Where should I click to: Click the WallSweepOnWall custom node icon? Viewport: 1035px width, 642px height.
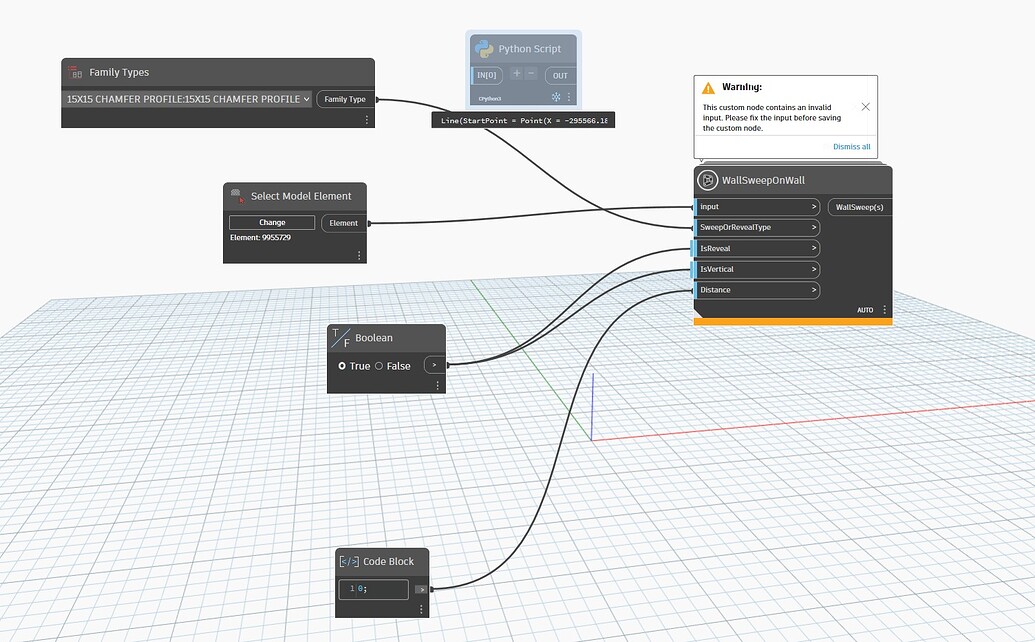pos(708,180)
